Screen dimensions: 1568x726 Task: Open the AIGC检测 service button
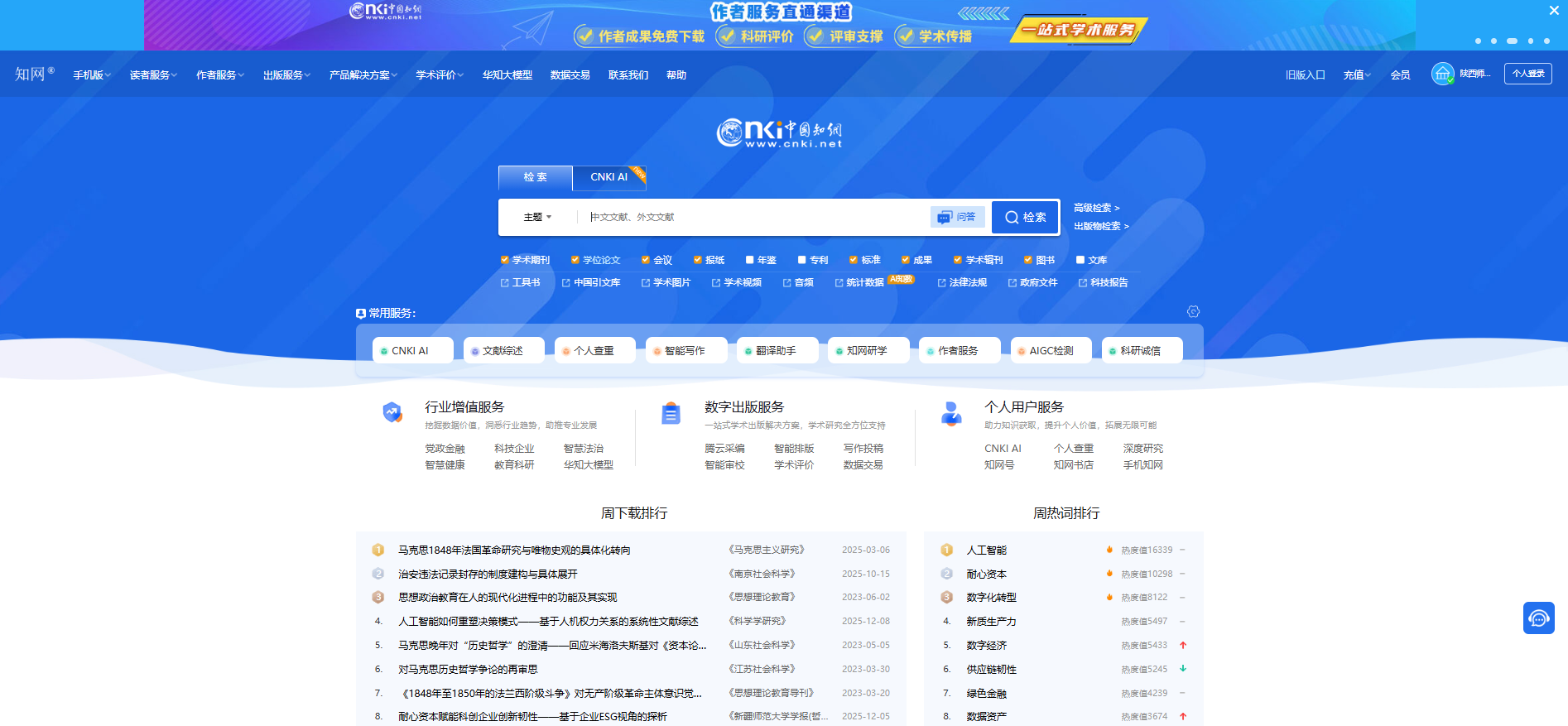[x=1051, y=350]
